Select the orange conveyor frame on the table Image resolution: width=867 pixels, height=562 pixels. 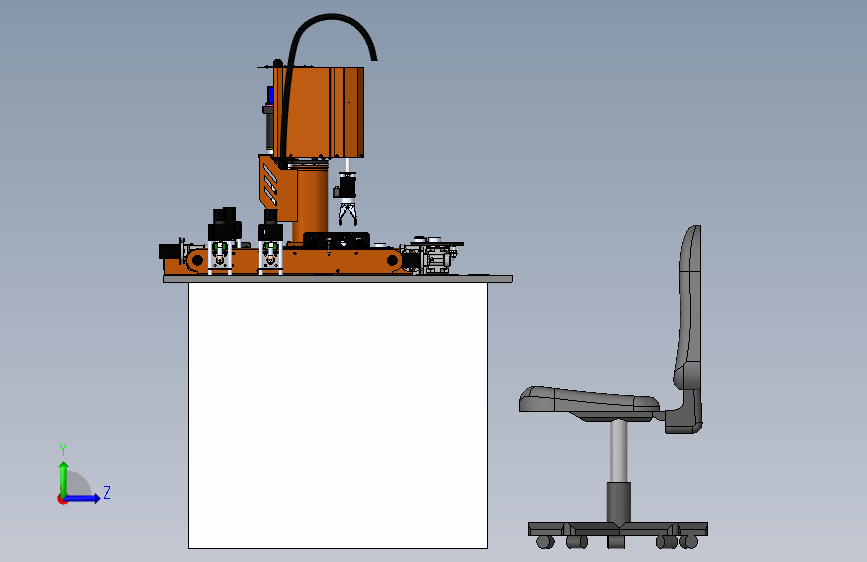coord(293,261)
